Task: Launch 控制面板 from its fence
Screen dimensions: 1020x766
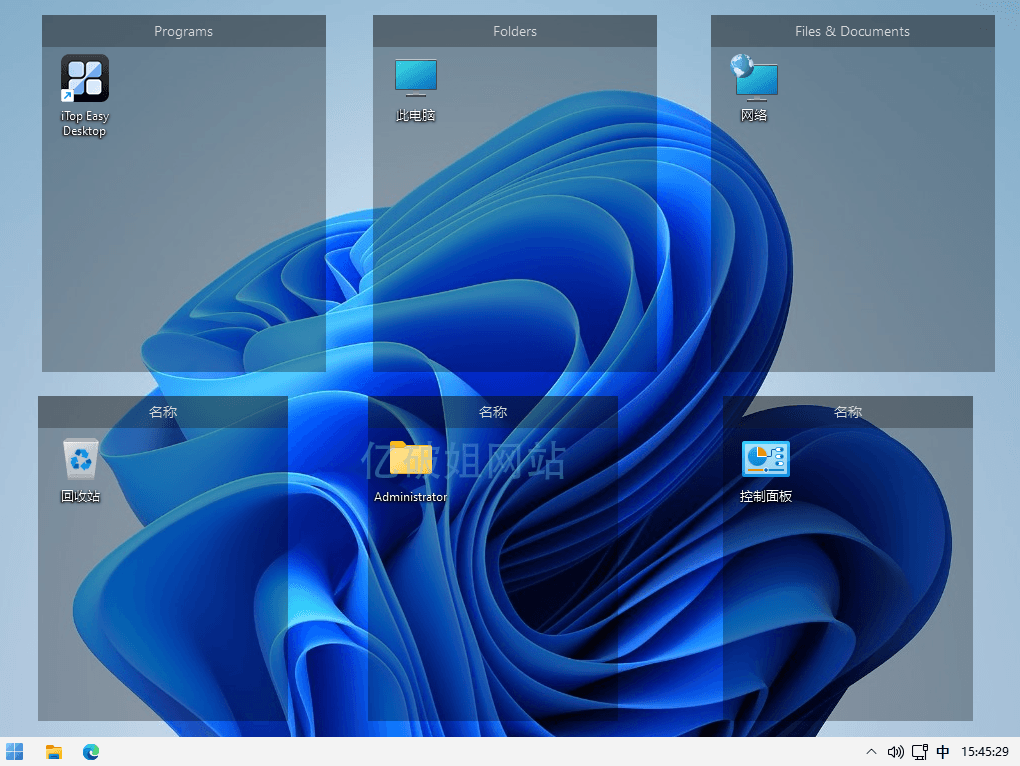Action: coord(765,458)
